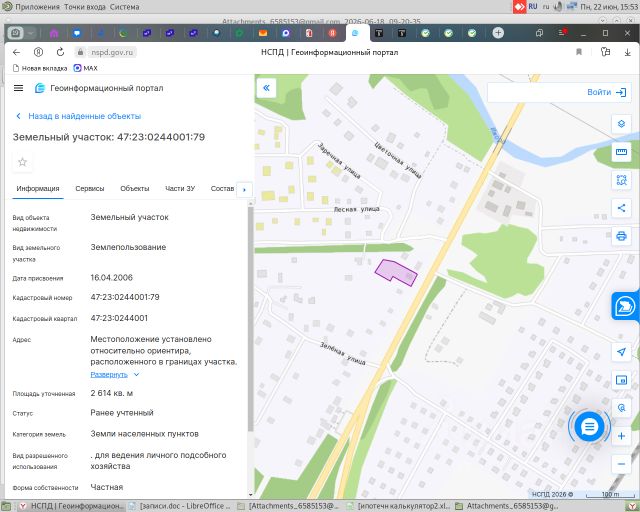Viewport: 640px width, 512px height.
Task: Show more tabs with right arrow
Action: pyautogui.click(x=244, y=189)
